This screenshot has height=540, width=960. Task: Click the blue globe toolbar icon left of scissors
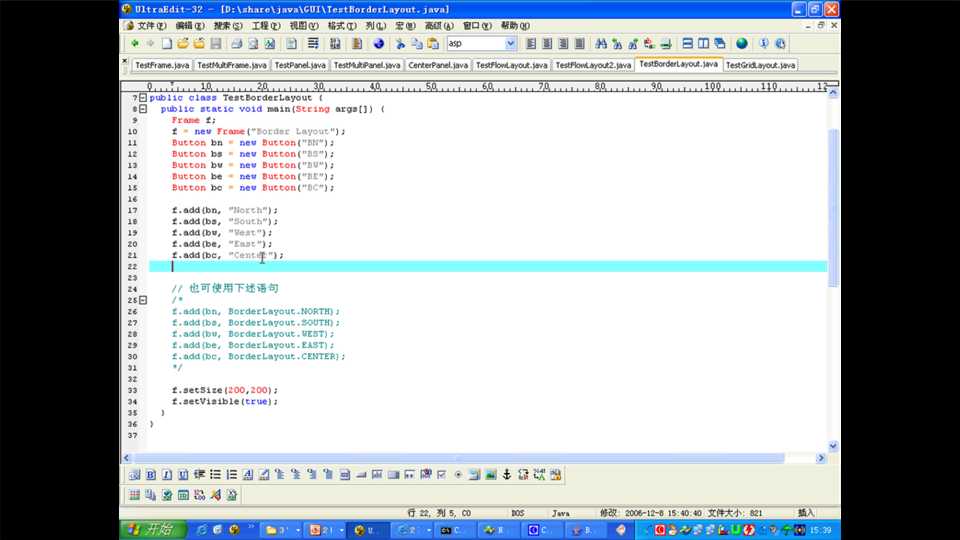[378, 43]
